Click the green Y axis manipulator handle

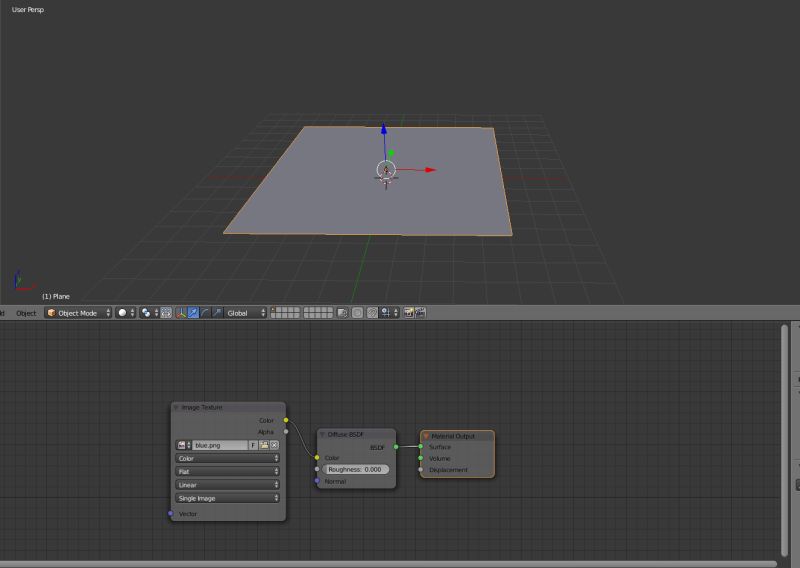(x=391, y=153)
